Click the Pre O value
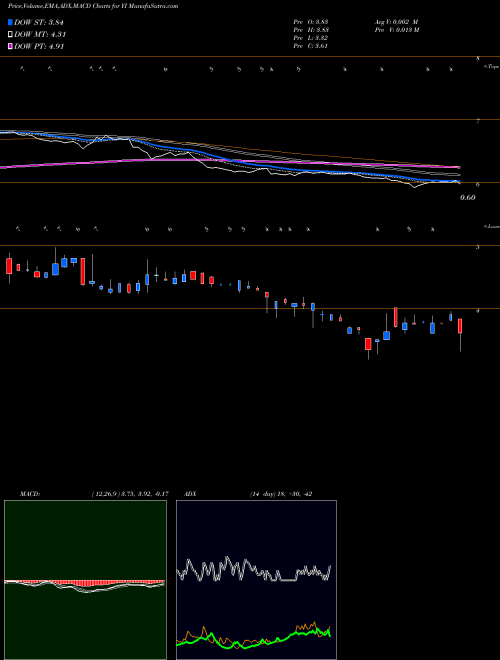The image size is (500, 660). tap(311, 22)
